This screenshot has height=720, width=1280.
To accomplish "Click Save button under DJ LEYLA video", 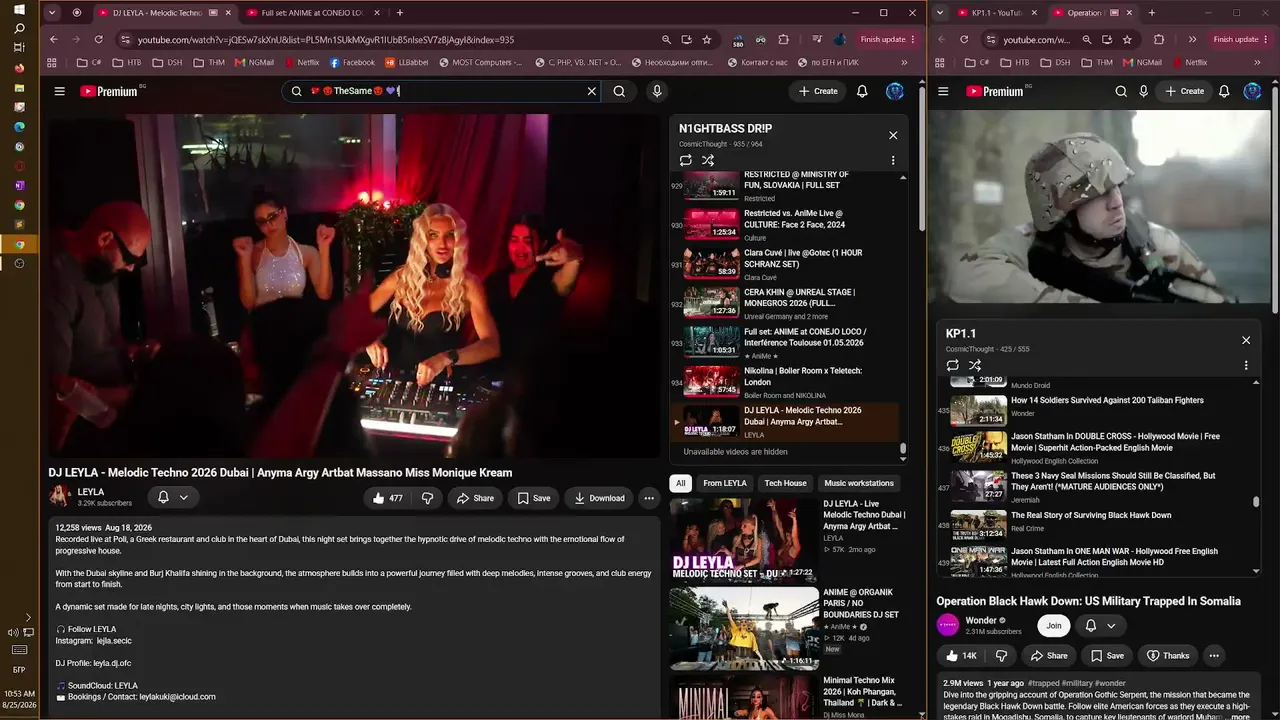I will pos(533,498).
